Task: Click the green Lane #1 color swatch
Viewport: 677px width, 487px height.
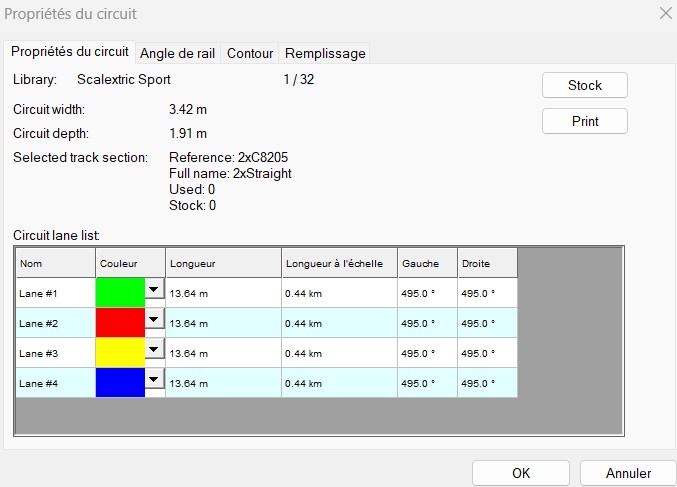Action: click(120, 293)
